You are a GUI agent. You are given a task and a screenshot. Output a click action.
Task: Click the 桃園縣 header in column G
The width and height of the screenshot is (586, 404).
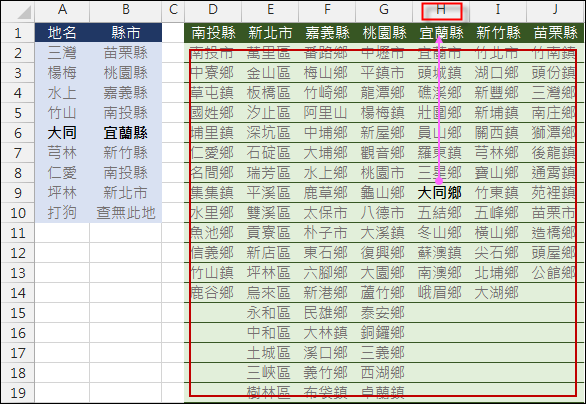pos(384,33)
